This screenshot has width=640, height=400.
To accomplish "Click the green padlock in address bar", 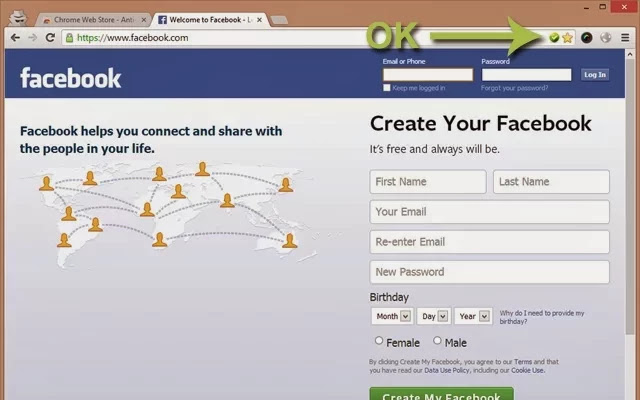I will click(69, 38).
